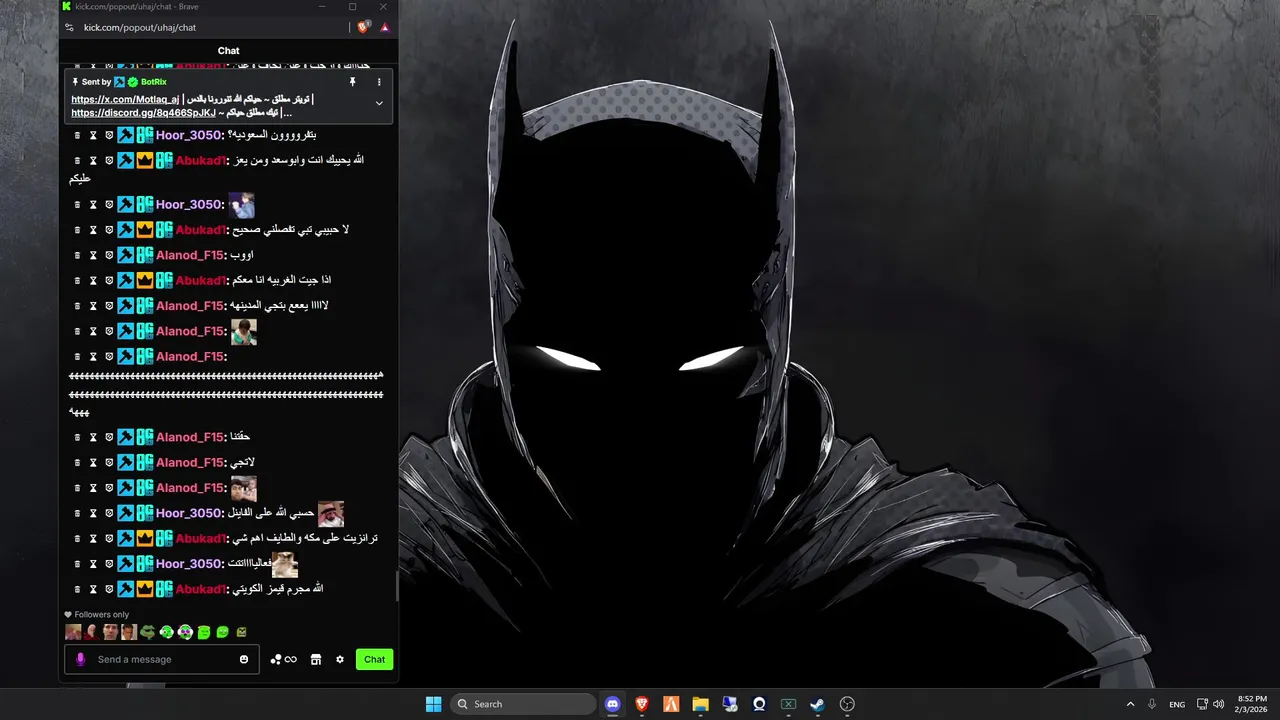
Task: Open pinned message three-dot options menu
Action: click(379, 82)
